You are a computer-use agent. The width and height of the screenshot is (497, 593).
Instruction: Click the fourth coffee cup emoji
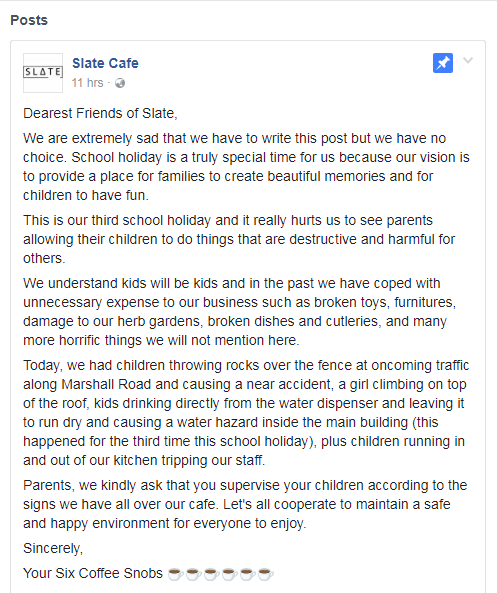pyautogui.click(x=230, y=574)
